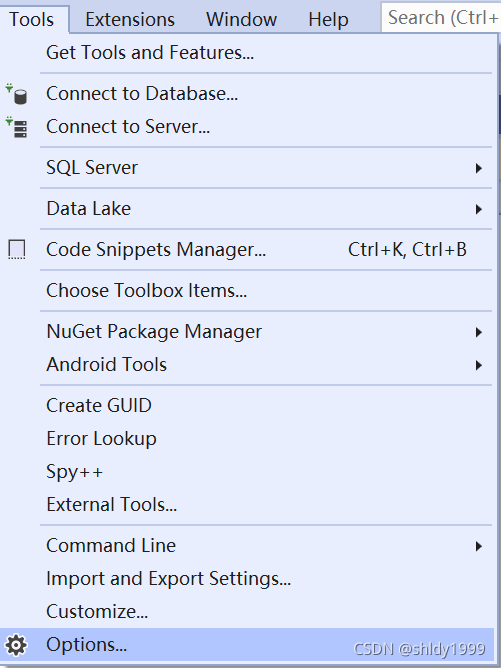Open the SQL Server menu item
Viewport: 501px width, 668px height.
click(x=247, y=168)
